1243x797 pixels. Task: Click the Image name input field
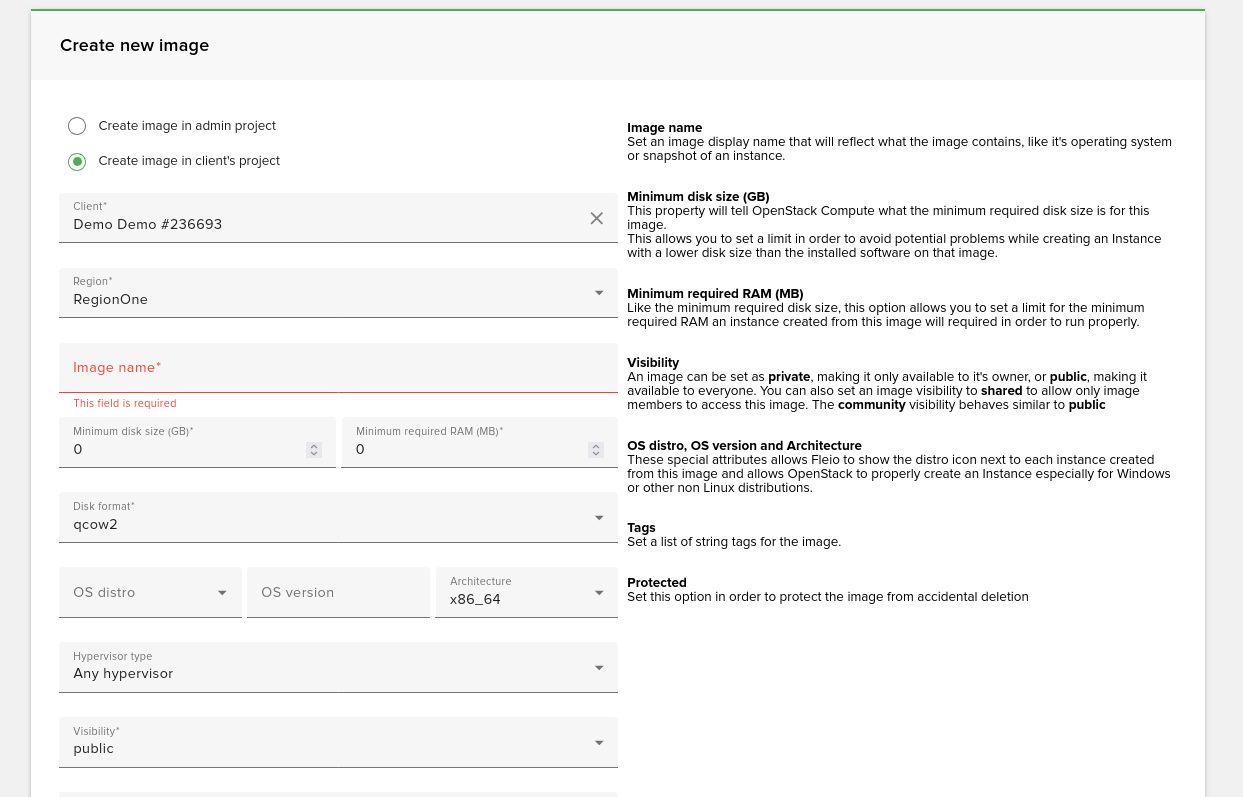[338, 368]
